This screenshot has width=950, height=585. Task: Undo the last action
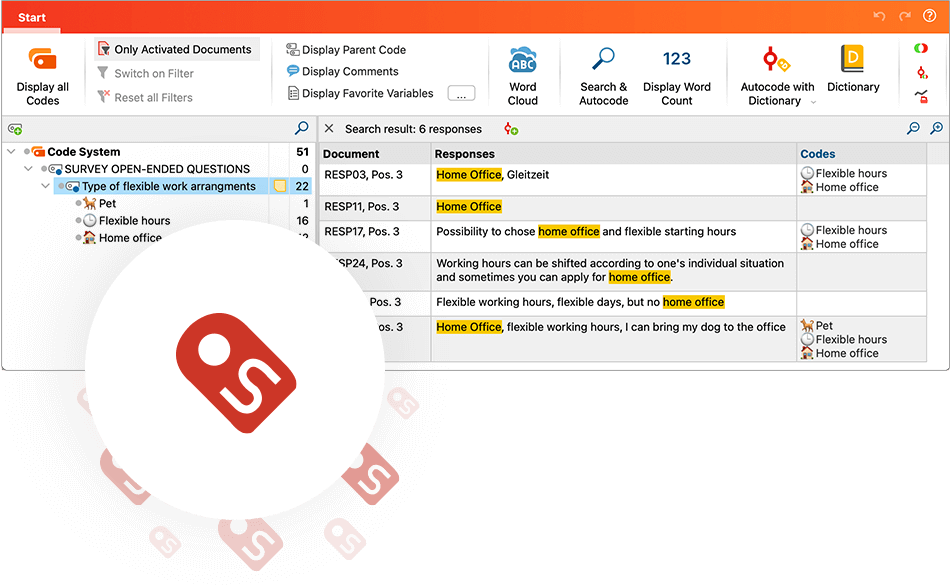[x=879, y=16]
